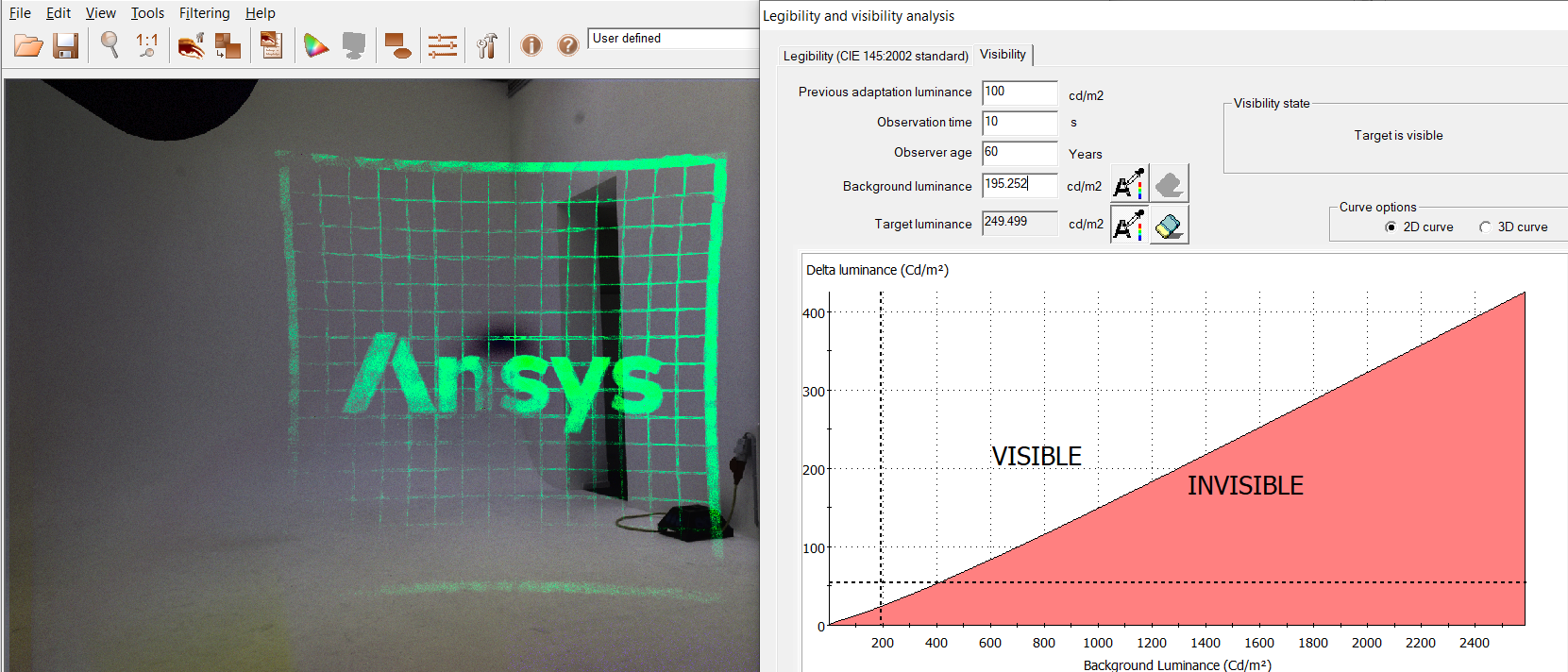1568x672 pixels.
Task: Click the Background luminance input field
Action: click(1020, 185)
